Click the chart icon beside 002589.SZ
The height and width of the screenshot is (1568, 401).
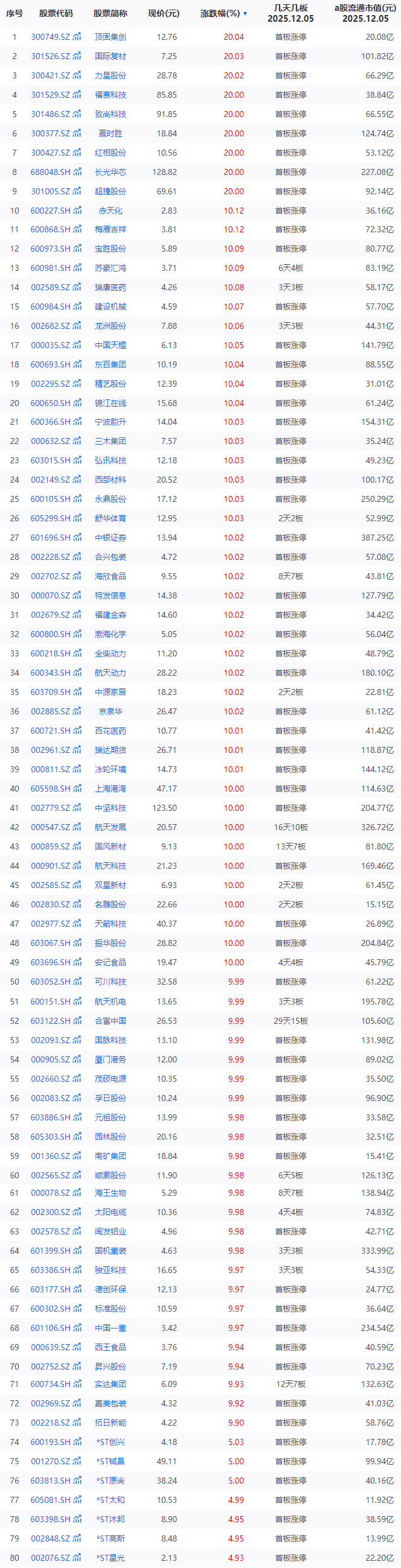[x=77, y=287]
